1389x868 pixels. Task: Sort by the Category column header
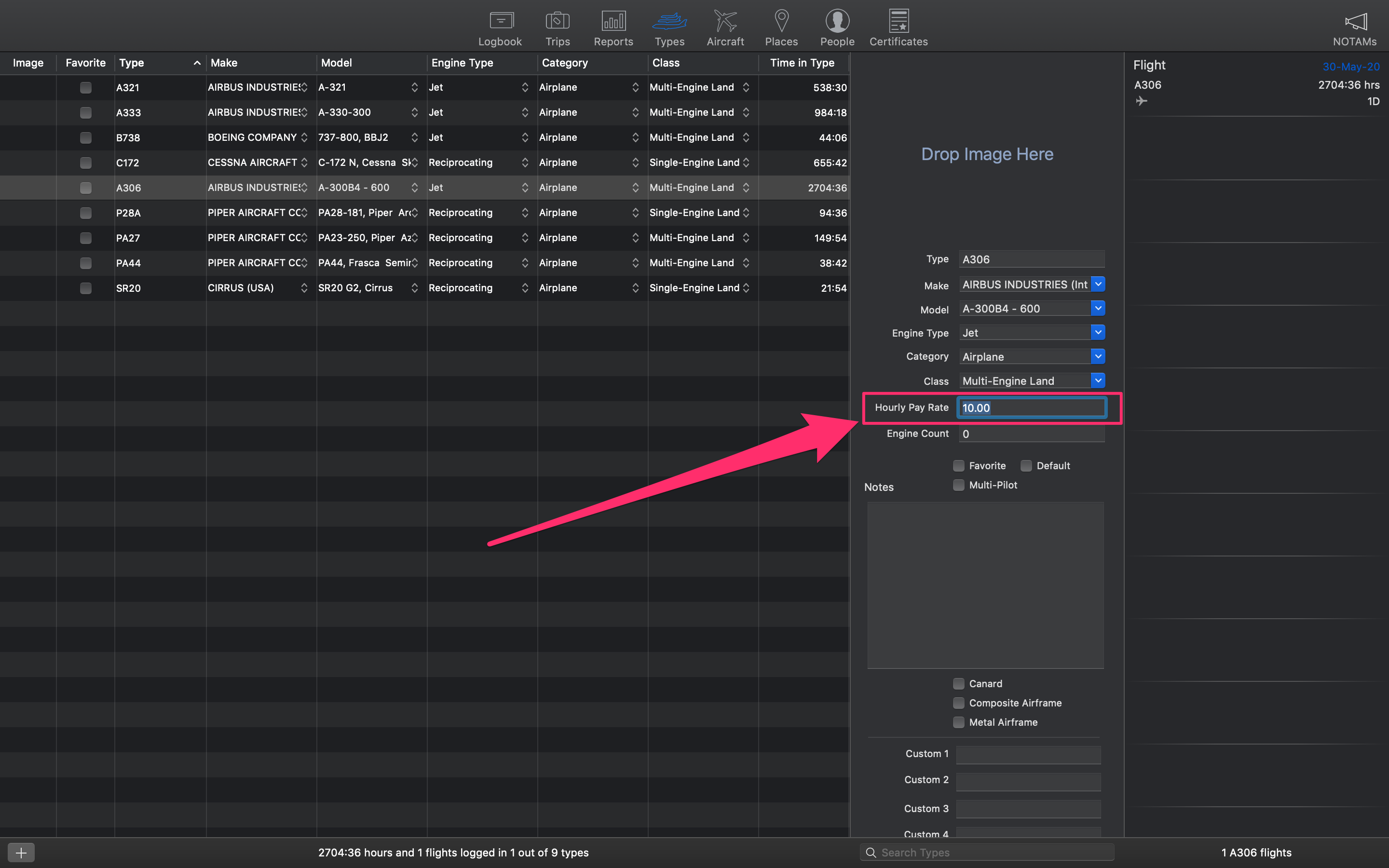(x=592, y=63)
